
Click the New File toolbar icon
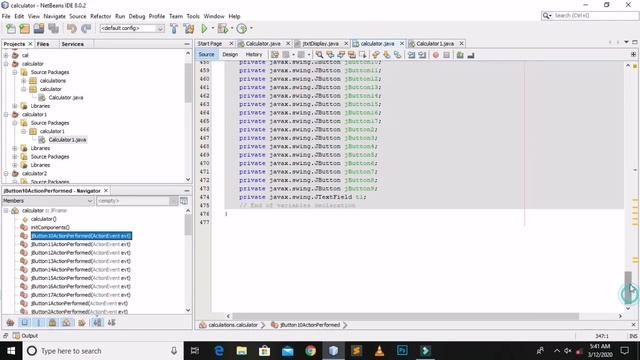coord(11,29)
